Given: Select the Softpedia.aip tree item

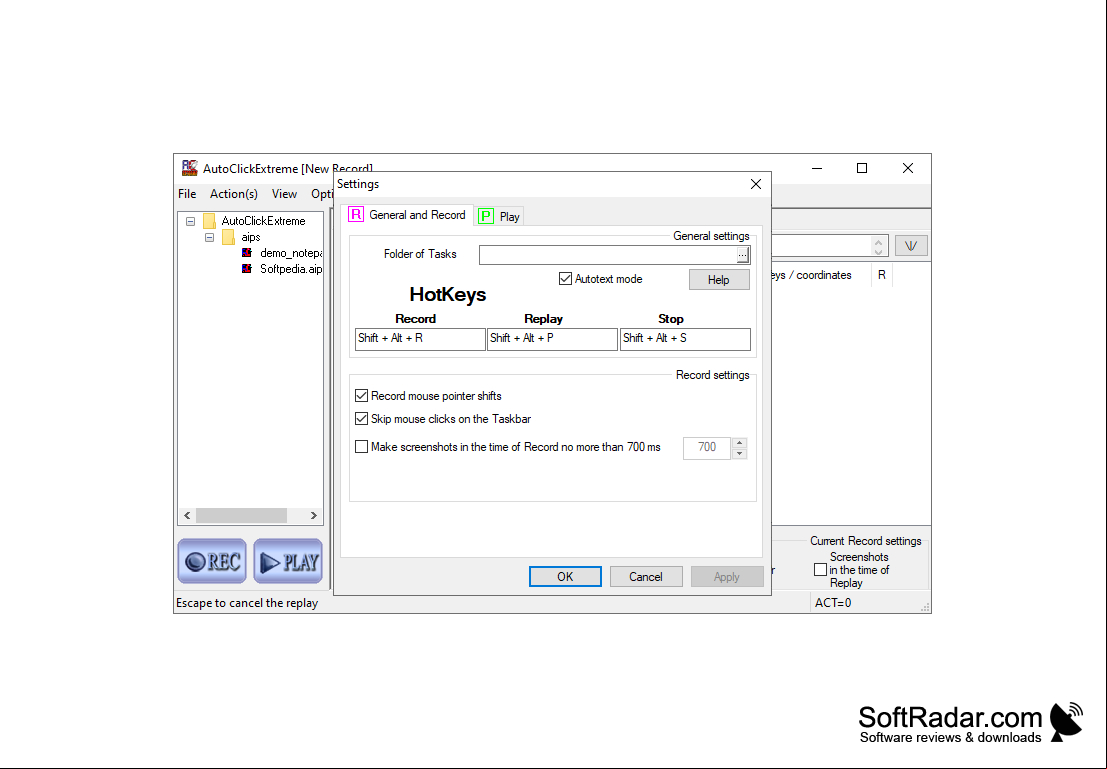Looking at the screenshot, I should tap(290, 269).
